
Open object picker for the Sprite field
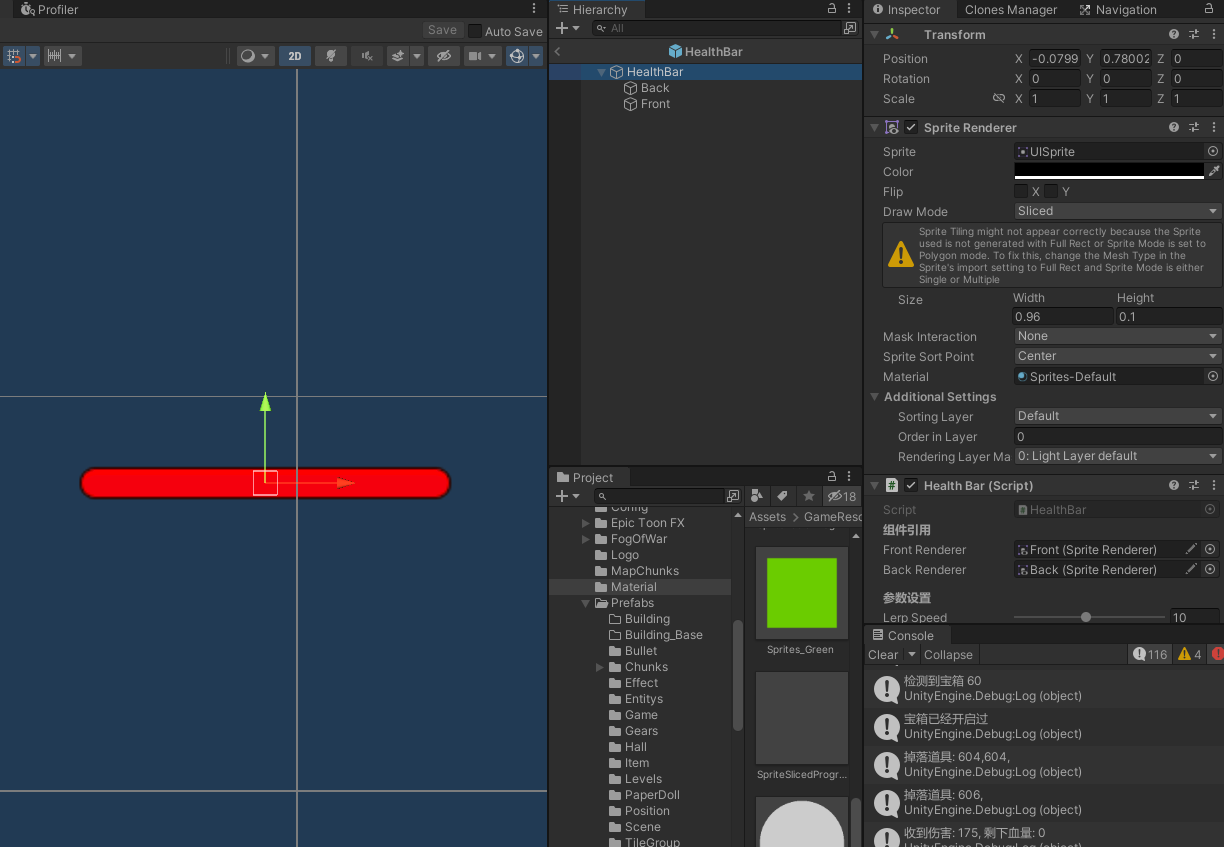click(x=1213, y=151)
